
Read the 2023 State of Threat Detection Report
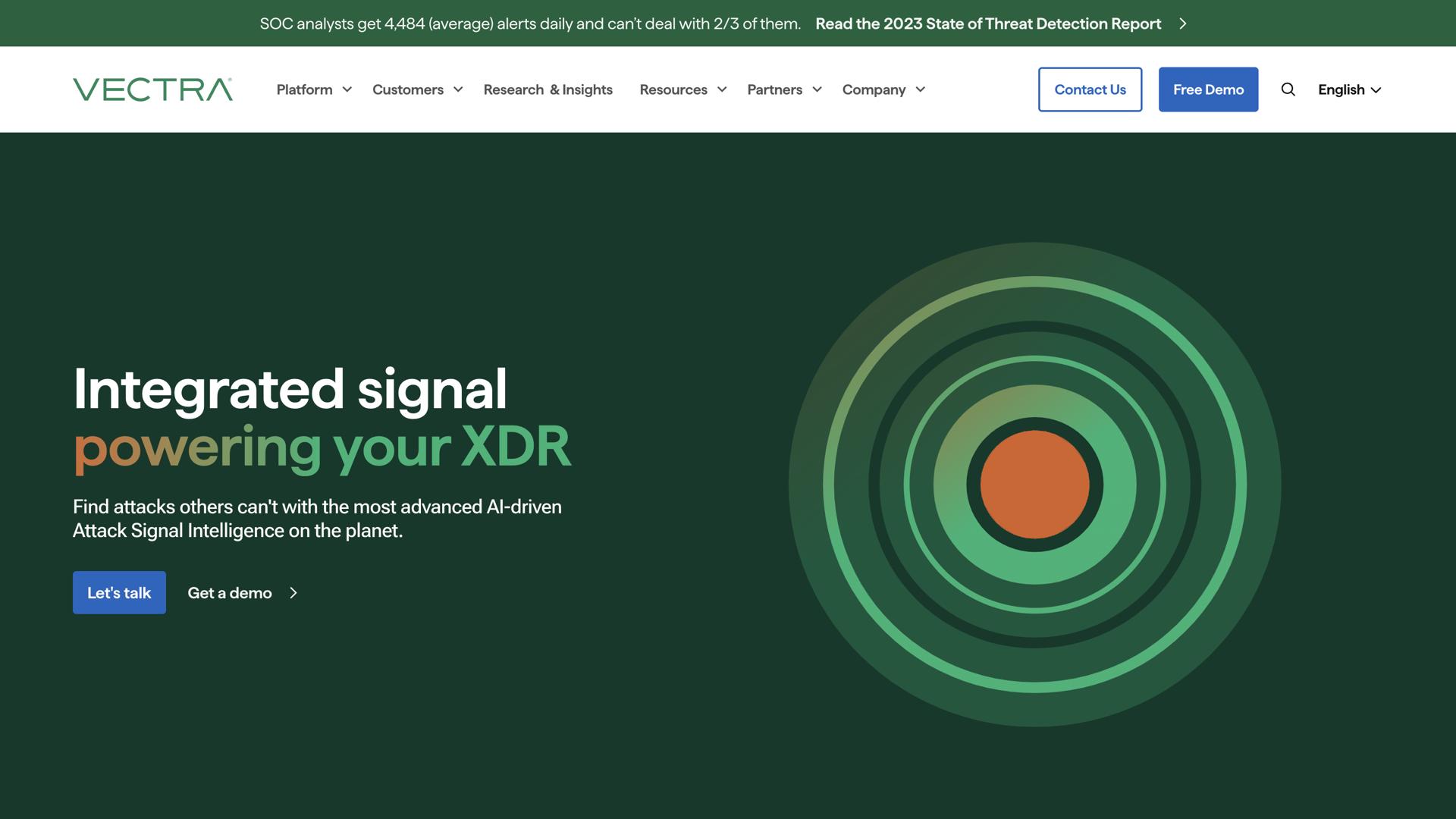(x=987, y=24)
